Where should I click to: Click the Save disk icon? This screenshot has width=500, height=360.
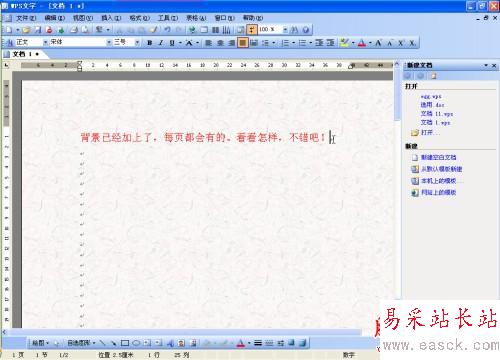(x=38, y=30)
